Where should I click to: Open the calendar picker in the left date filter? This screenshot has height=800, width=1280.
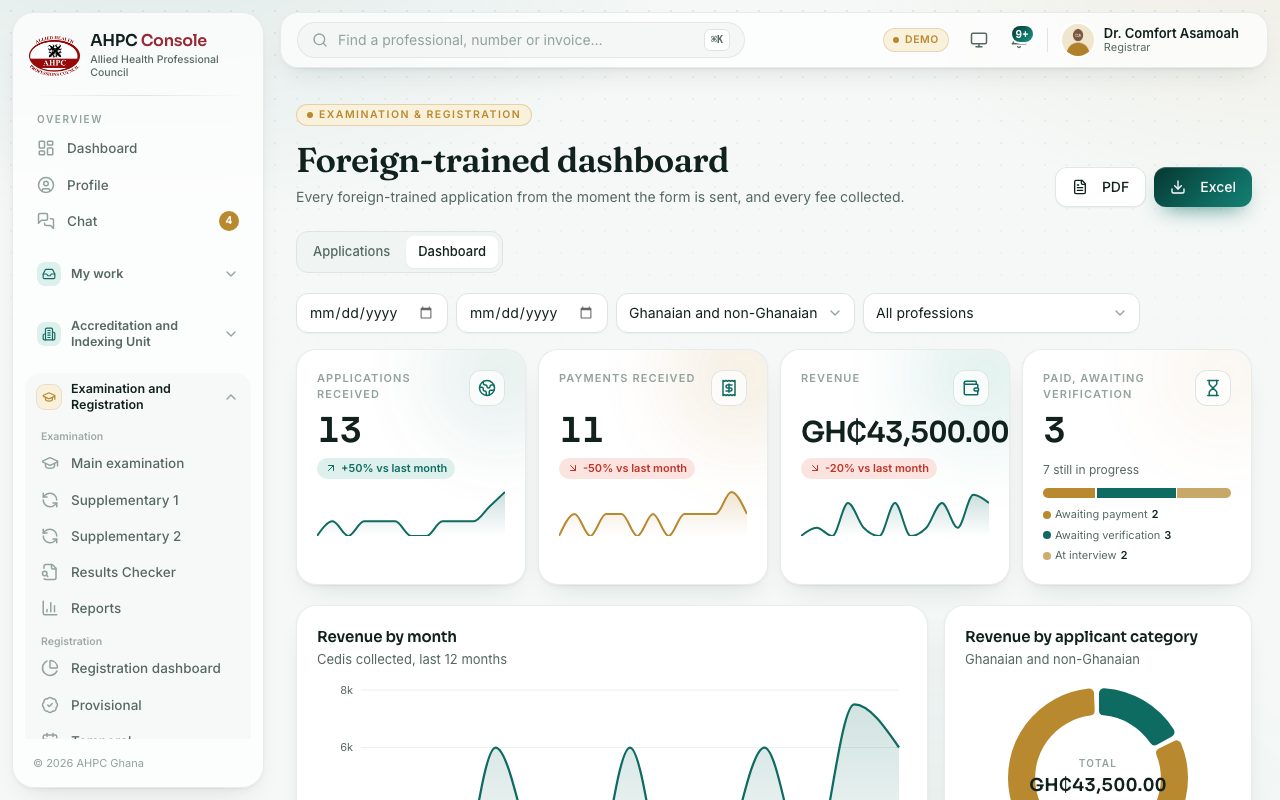pos(426,313)
